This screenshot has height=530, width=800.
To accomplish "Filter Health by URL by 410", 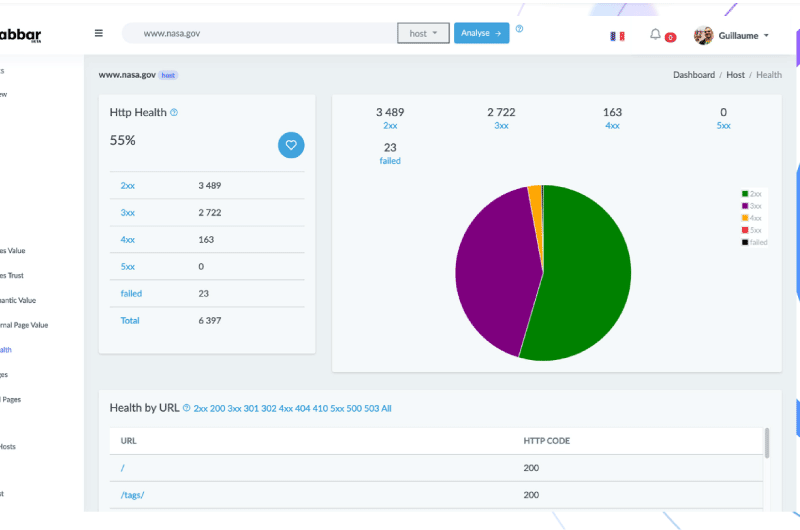I will click(320, 409).
